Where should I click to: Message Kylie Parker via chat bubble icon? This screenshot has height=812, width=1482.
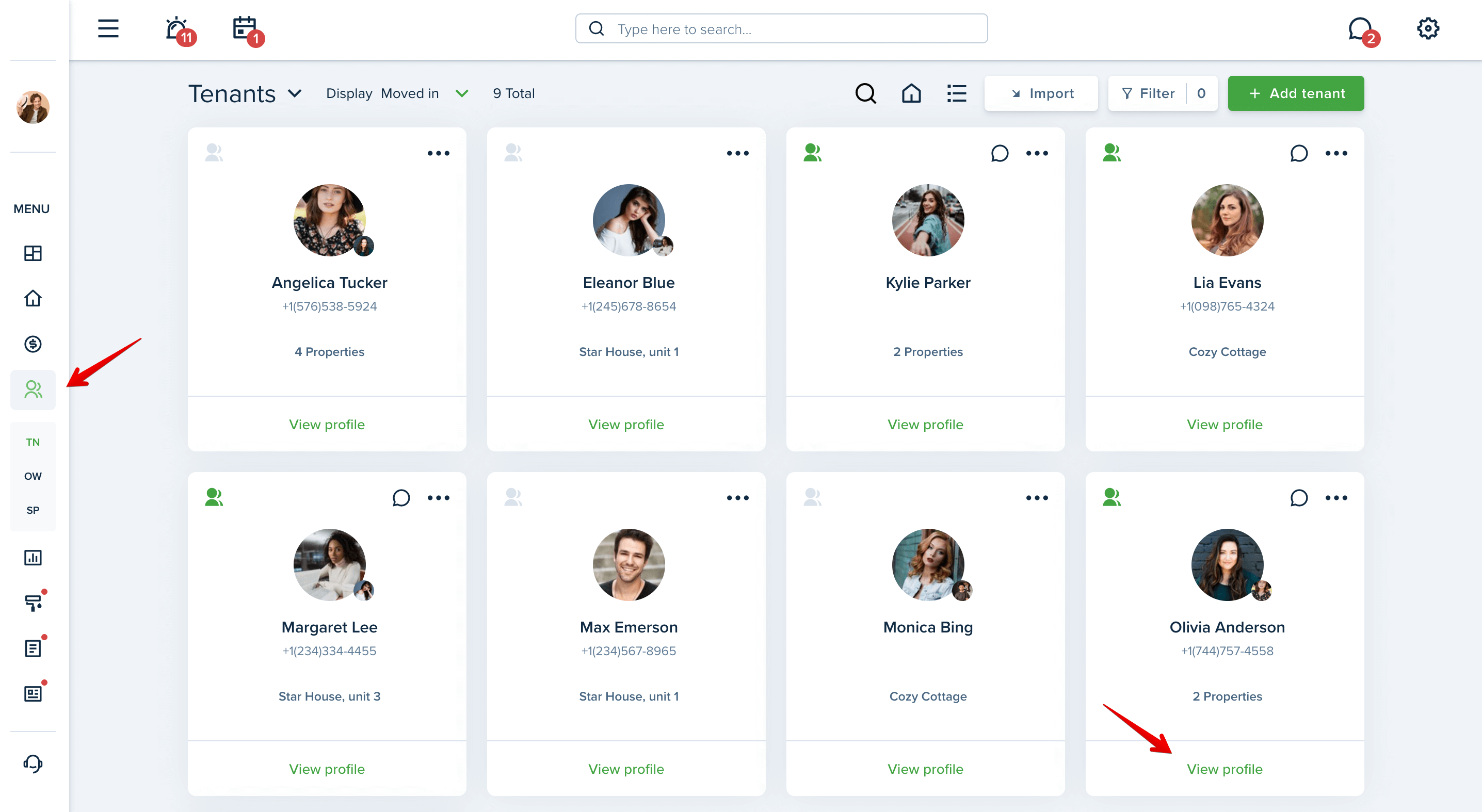(x=1000, y=153)
